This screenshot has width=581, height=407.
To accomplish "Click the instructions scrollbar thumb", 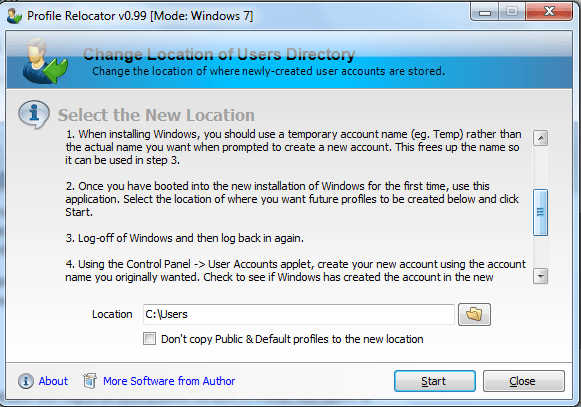I will [x=540, y=212].
